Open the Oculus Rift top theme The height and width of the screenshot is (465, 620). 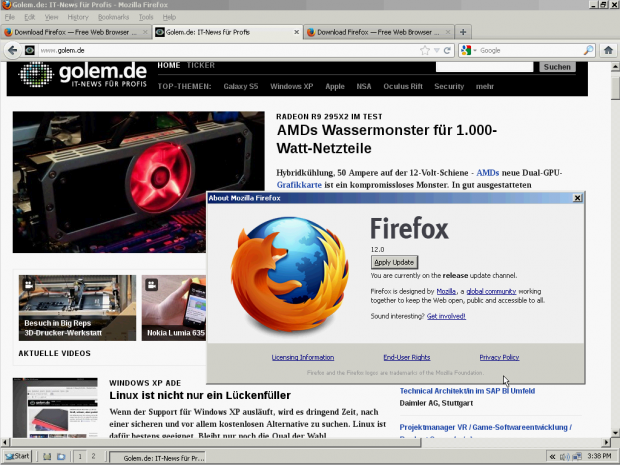pos(403,86)
